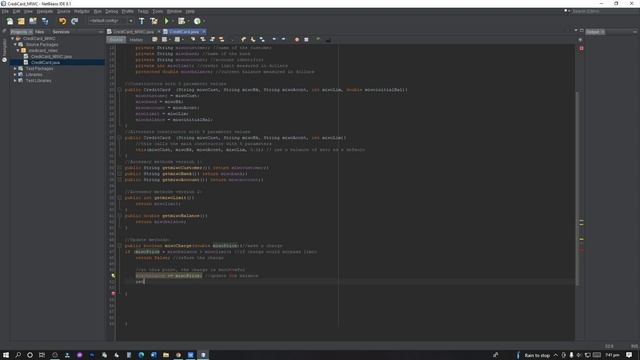Click the red error indicator atop the error stripe

pyautogui.click(x=582, y=48)
